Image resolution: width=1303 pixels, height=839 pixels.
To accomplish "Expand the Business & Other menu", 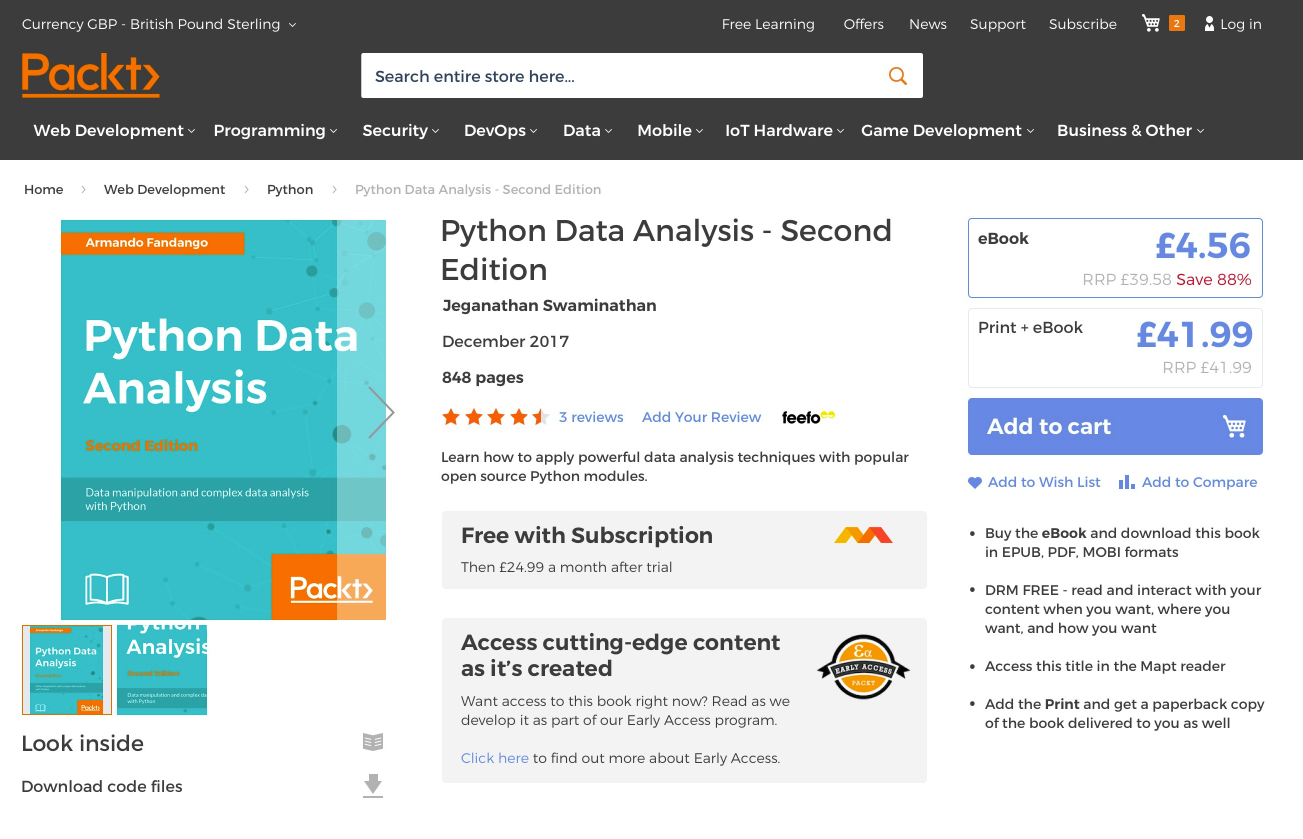I will click(1130, 130).
